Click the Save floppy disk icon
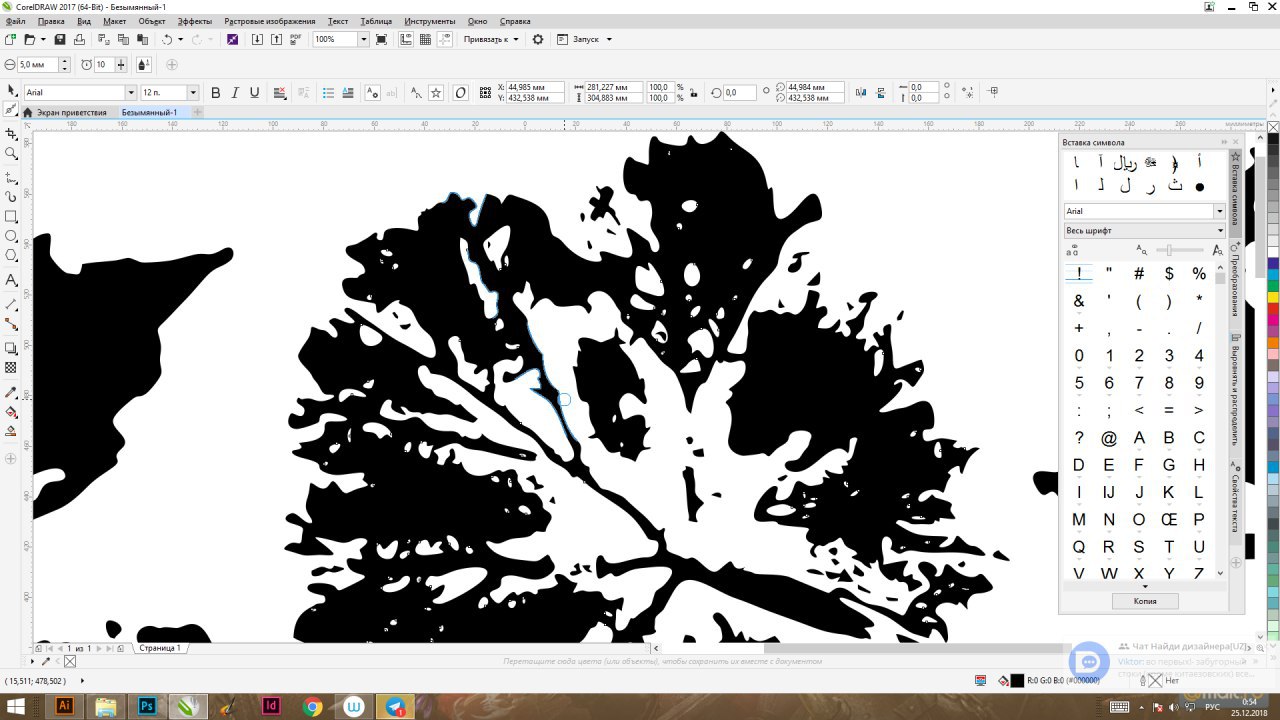 [x=60, y=39]
